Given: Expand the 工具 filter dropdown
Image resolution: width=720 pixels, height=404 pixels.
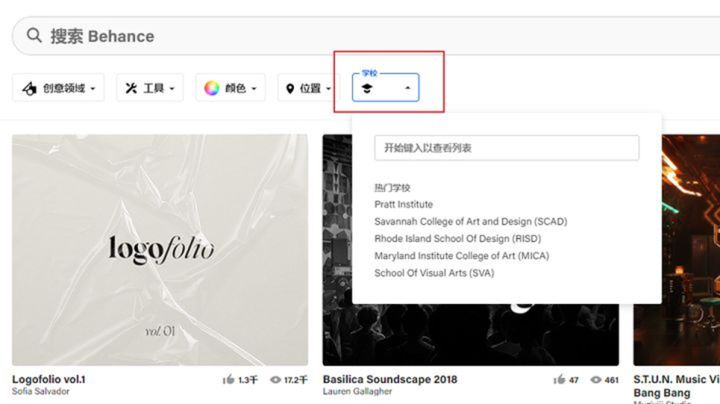Looking at the screenshot, I should click(x=150, y=88).
